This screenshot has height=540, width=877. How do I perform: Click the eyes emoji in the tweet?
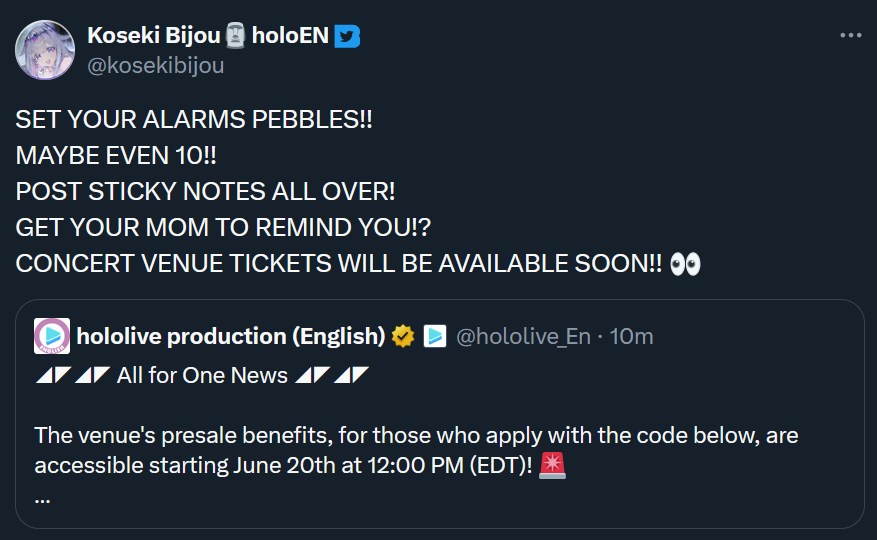[686, 263]
